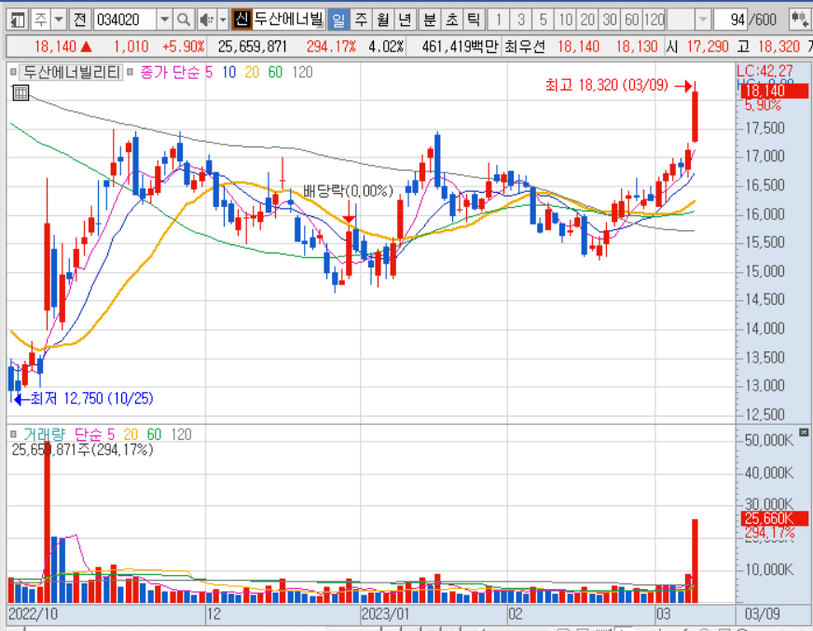813x631 pixels.
Task: Select the 주 weekly chart tab
Action: pyautogui.click(x=360, y=20)
